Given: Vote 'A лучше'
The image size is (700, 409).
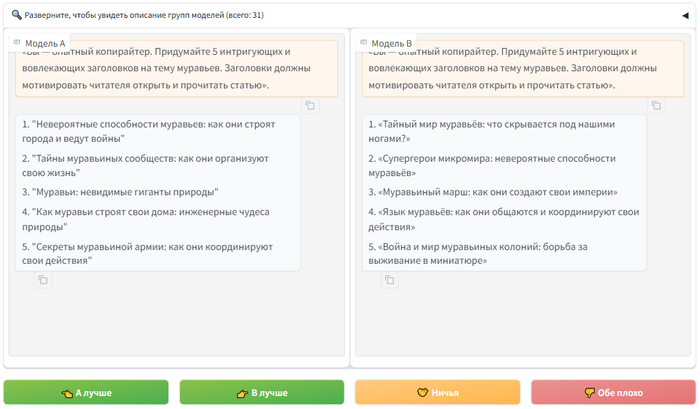Looking at the screenshot, I should pyautogui.click(x=86, y=392).
